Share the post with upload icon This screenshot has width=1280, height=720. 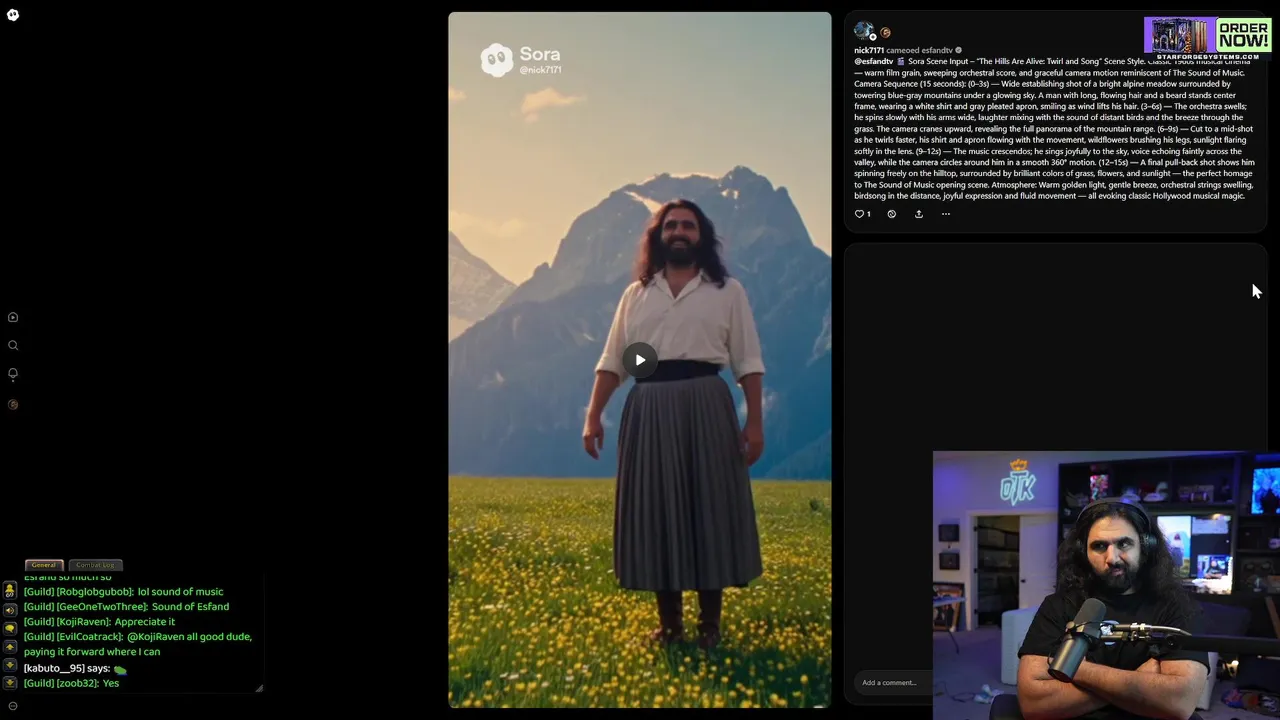919,214
